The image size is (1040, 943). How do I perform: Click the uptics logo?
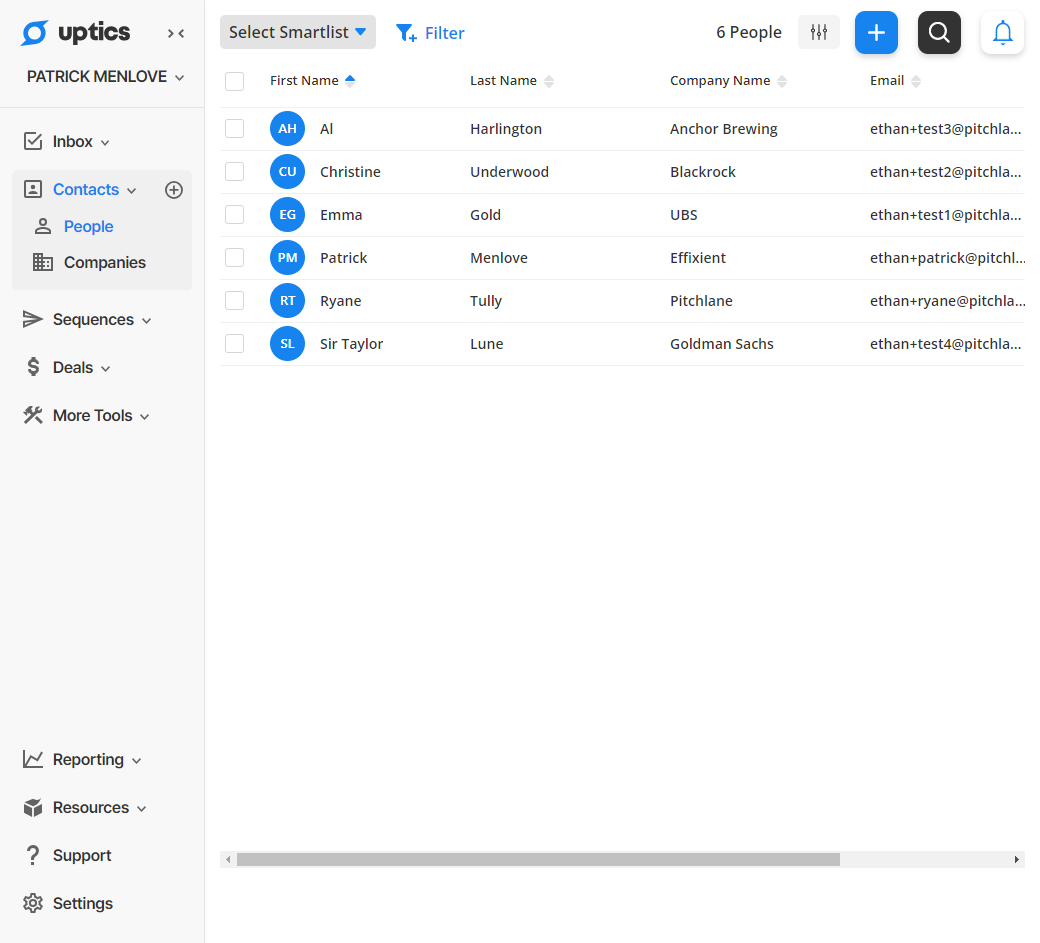pos(75,32)
